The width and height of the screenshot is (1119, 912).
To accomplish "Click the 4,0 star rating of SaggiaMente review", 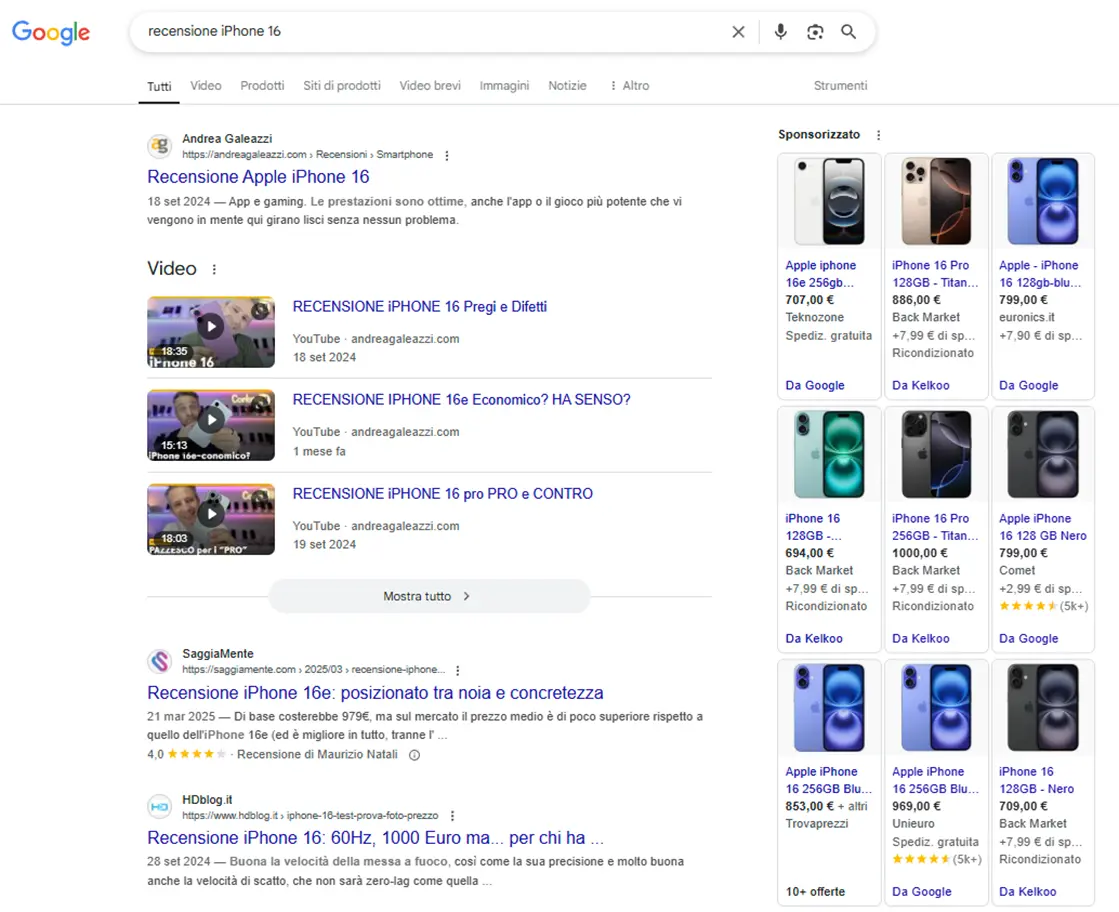I will tap(186, 755).
